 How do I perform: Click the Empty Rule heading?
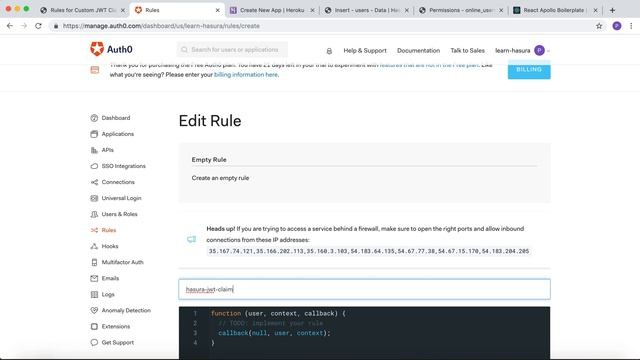tap(209, 160)
